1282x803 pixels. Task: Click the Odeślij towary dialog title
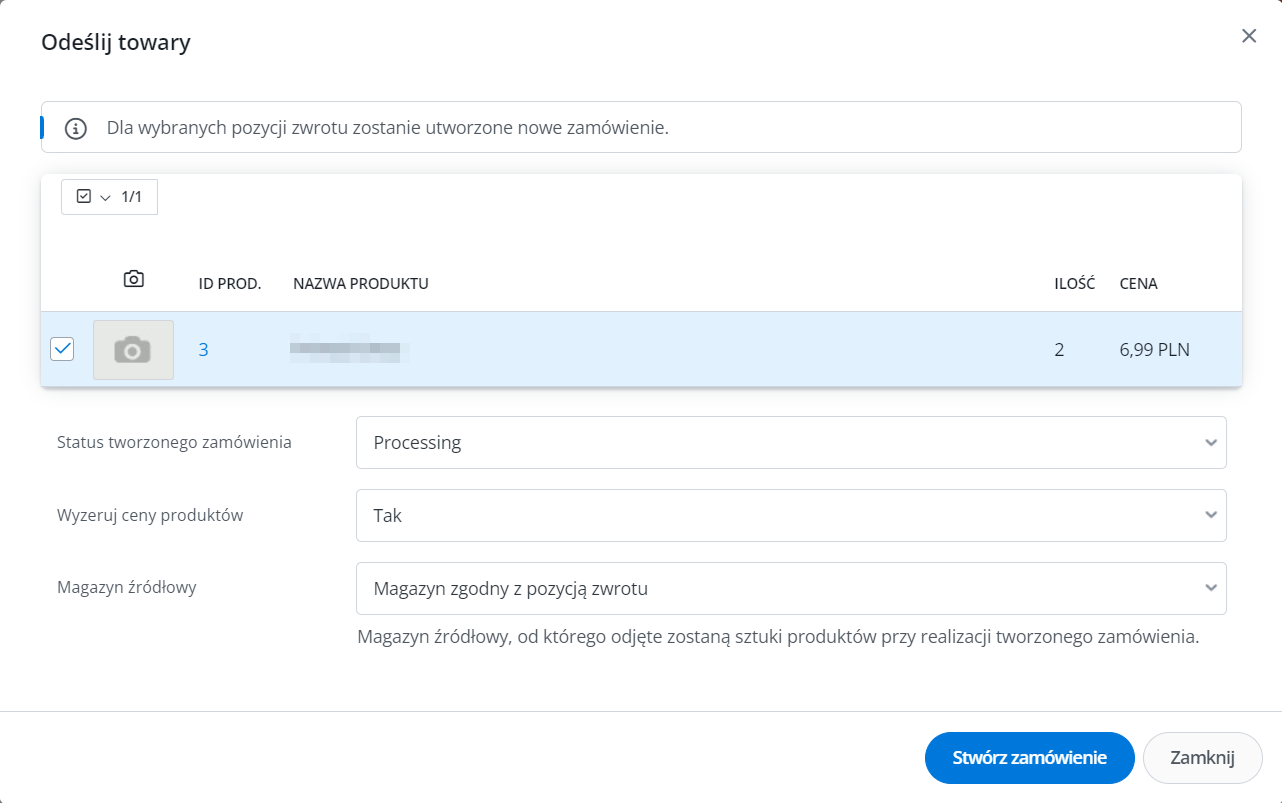pyautogui.click(x=115, y=42)
